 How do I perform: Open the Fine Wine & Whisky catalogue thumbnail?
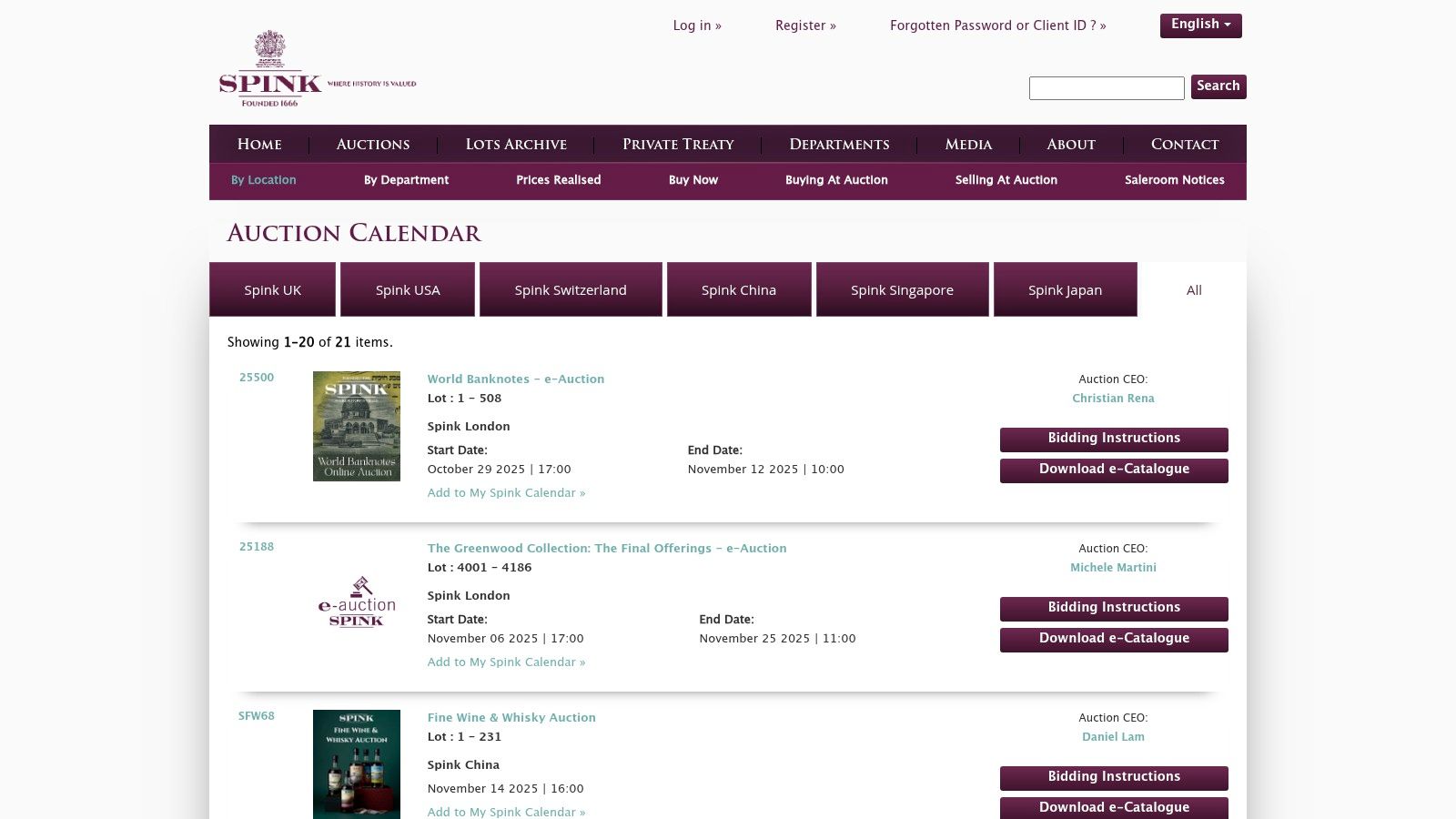click(x=357, y=764)
